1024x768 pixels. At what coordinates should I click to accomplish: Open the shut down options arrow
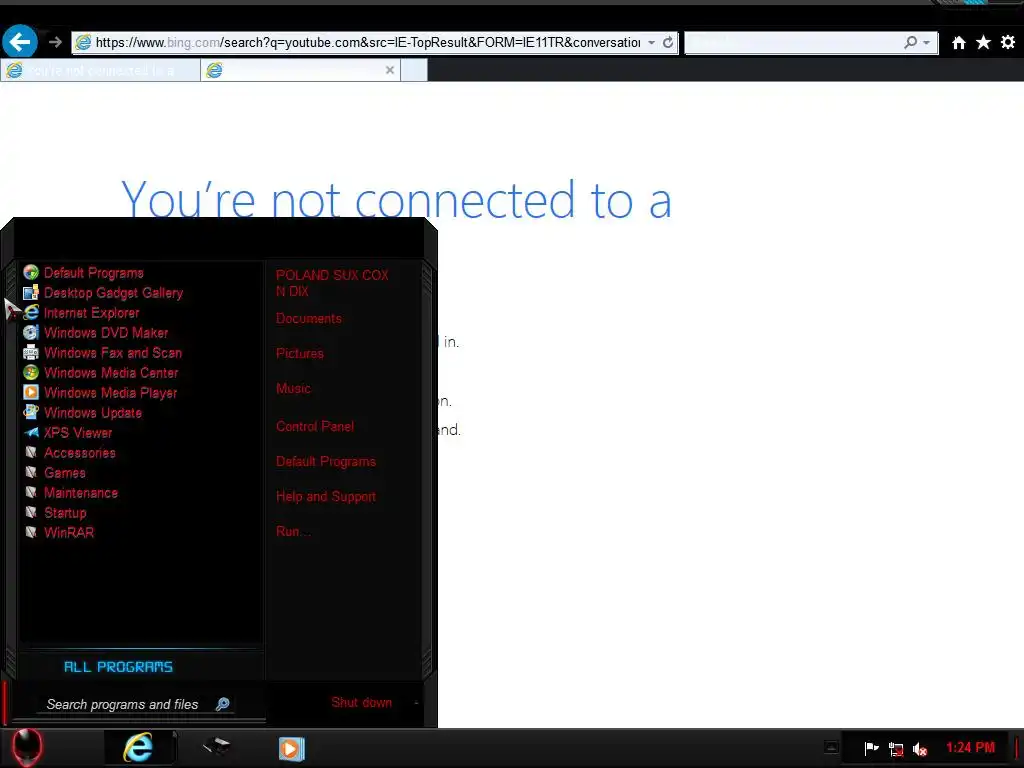tap(416, 703)
